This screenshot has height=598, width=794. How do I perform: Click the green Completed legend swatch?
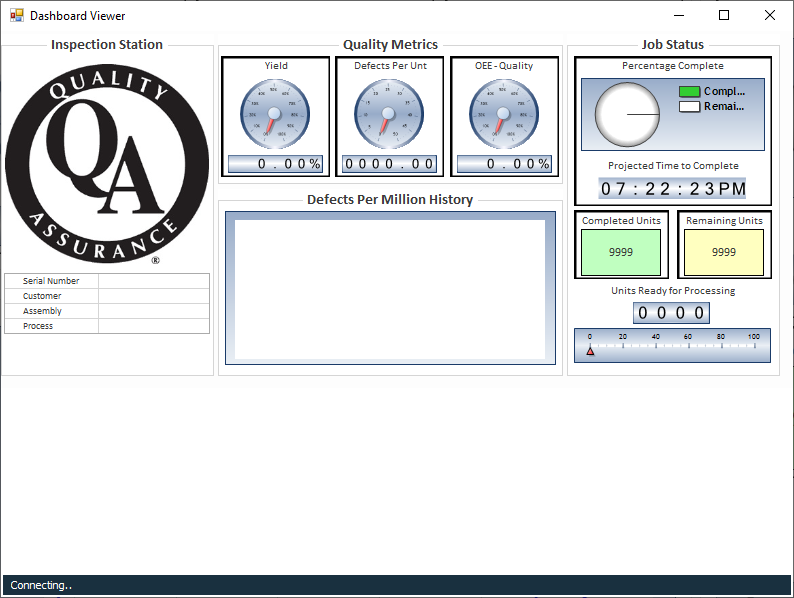(x=689, y=92)
